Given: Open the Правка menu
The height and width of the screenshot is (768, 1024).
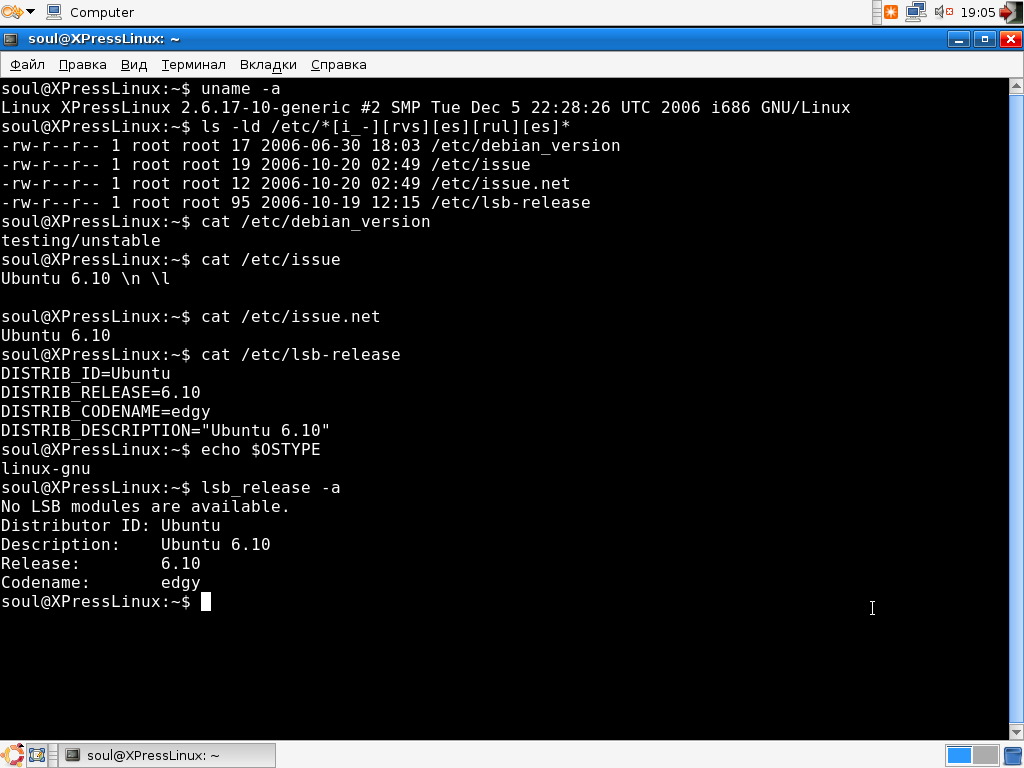Looking at the screenshot, I should tap(82, 65).
